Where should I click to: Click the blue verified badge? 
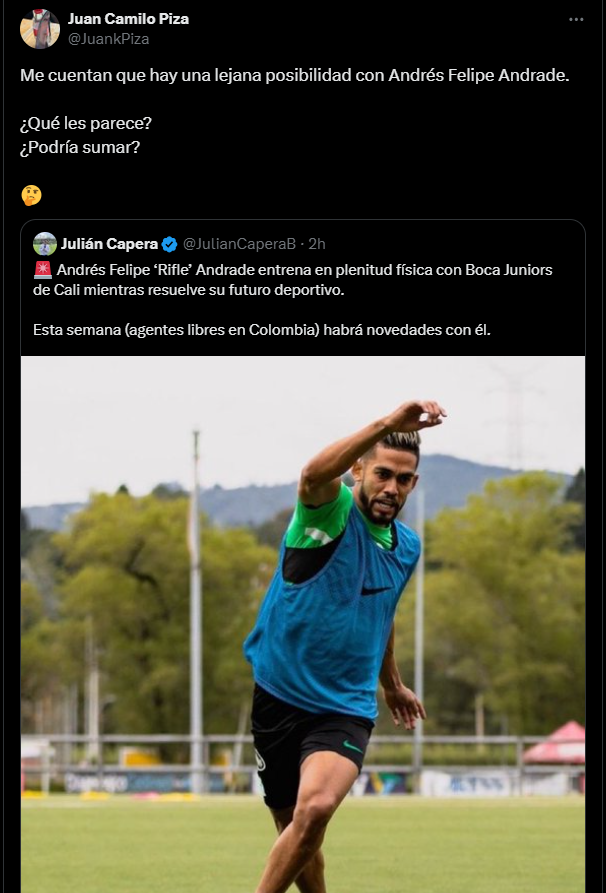coord(169,244)
